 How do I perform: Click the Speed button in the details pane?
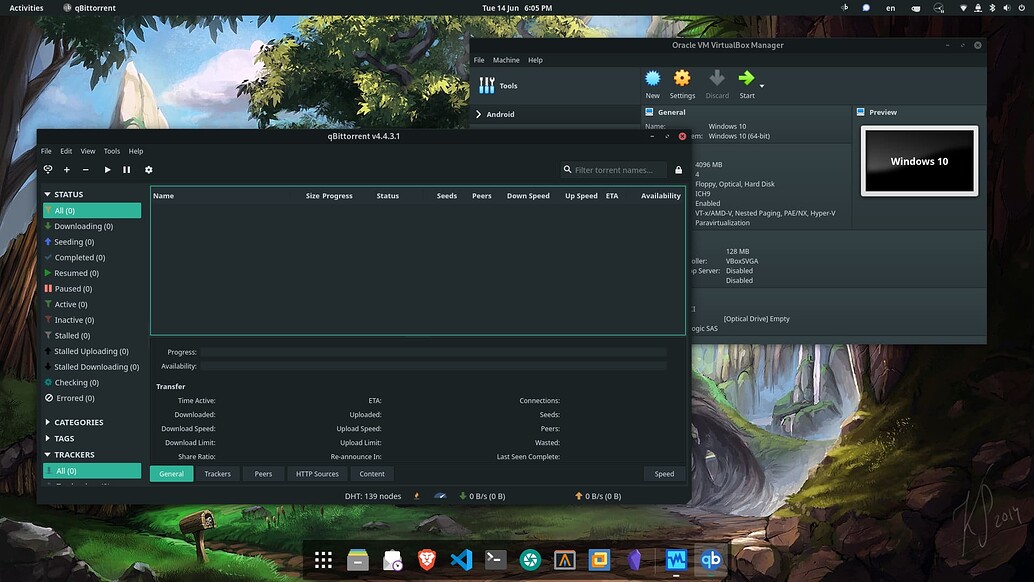[663, 473]
